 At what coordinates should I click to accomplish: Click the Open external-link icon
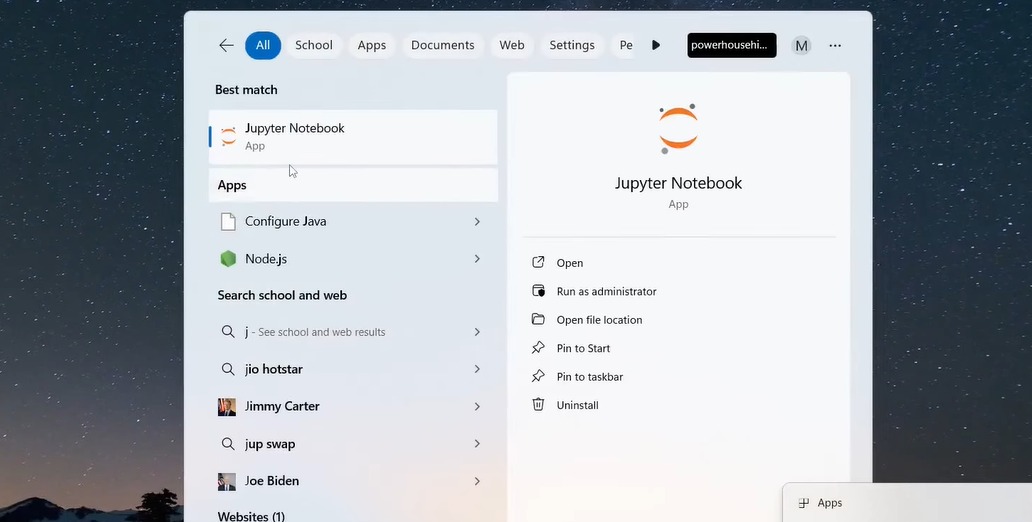pos(538,262)
